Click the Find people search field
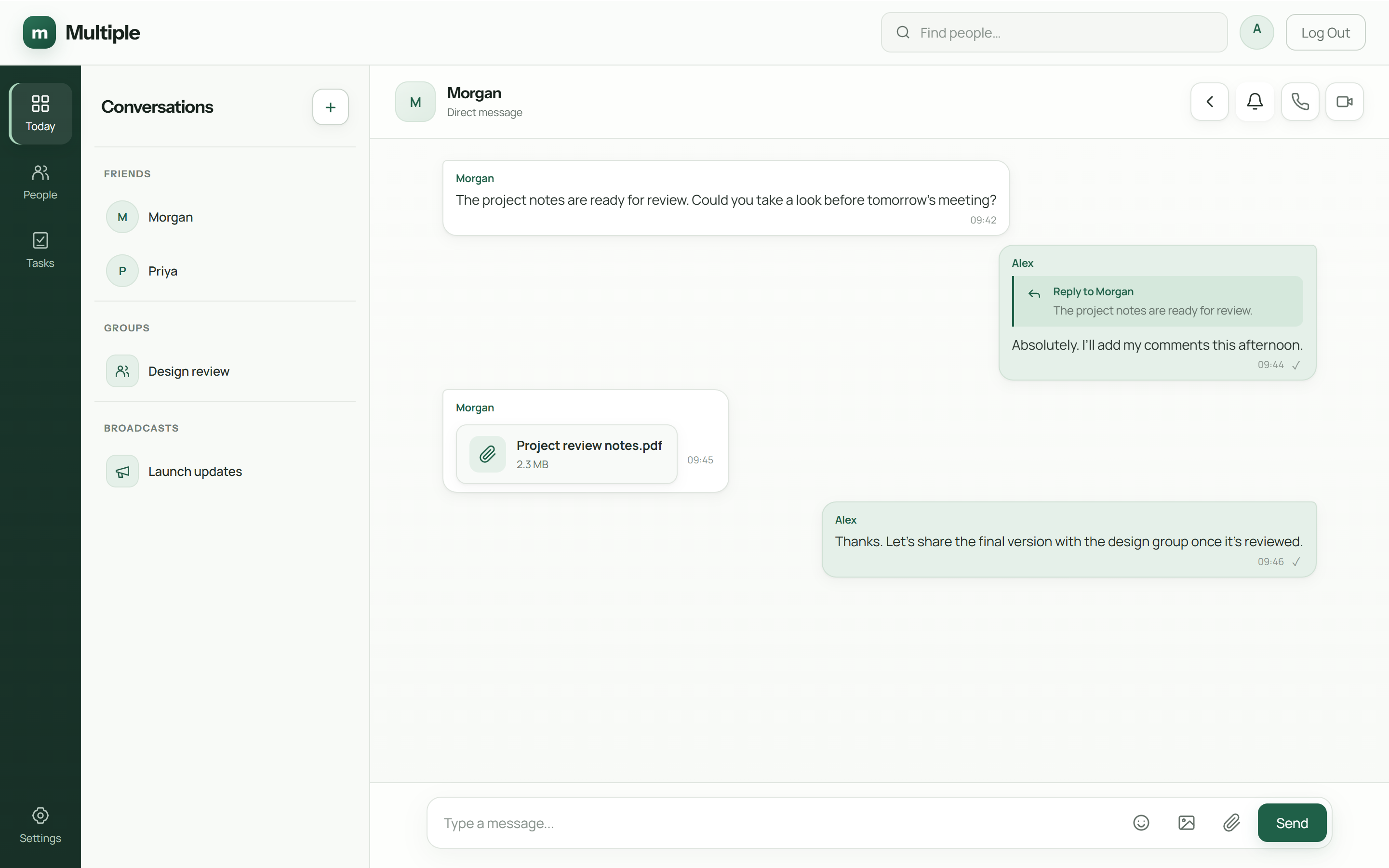The width and height of the screenshot is (1389, 868). (1054, 33)
